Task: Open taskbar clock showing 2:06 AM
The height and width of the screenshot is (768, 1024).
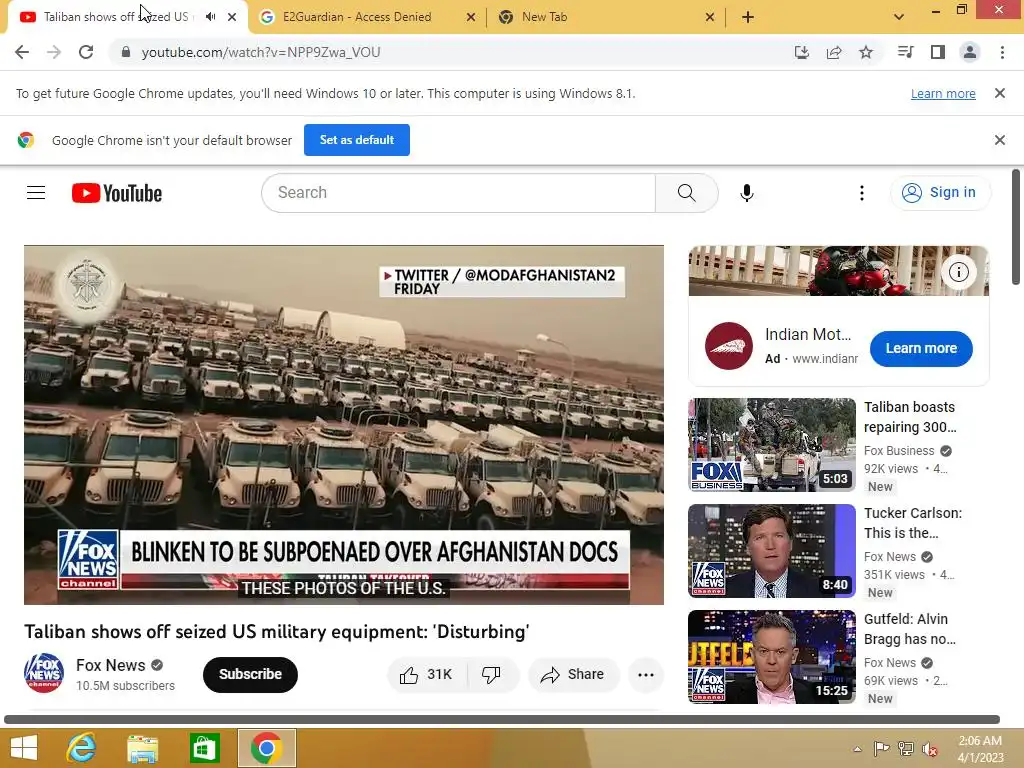Action: [980, 748]
